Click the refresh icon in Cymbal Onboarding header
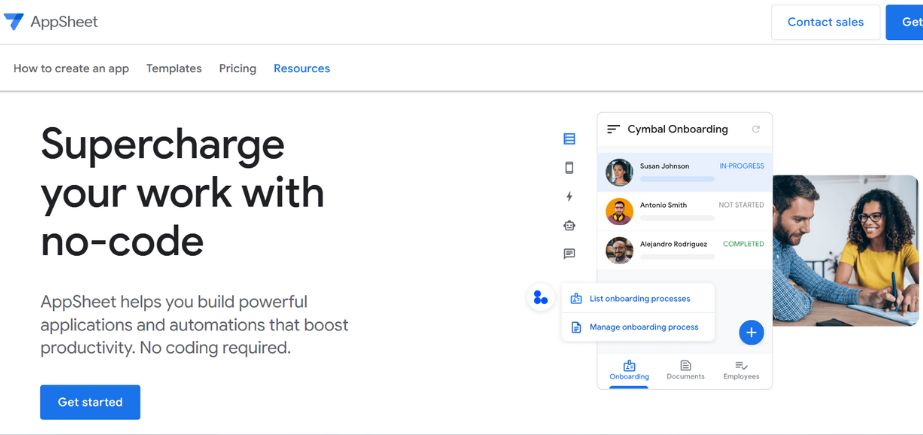923x435 pixels. coord(756,129)
